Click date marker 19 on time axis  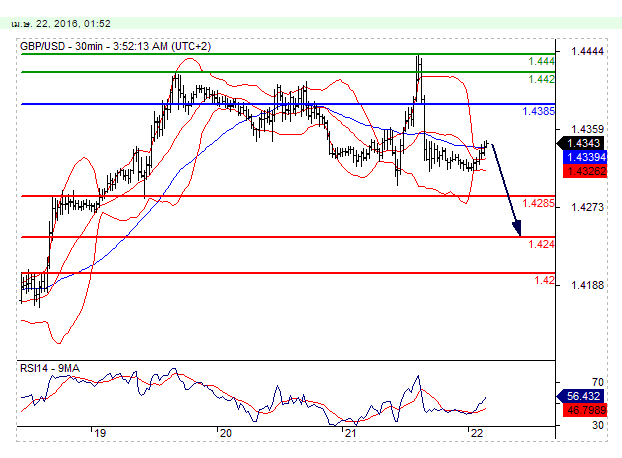99,434
